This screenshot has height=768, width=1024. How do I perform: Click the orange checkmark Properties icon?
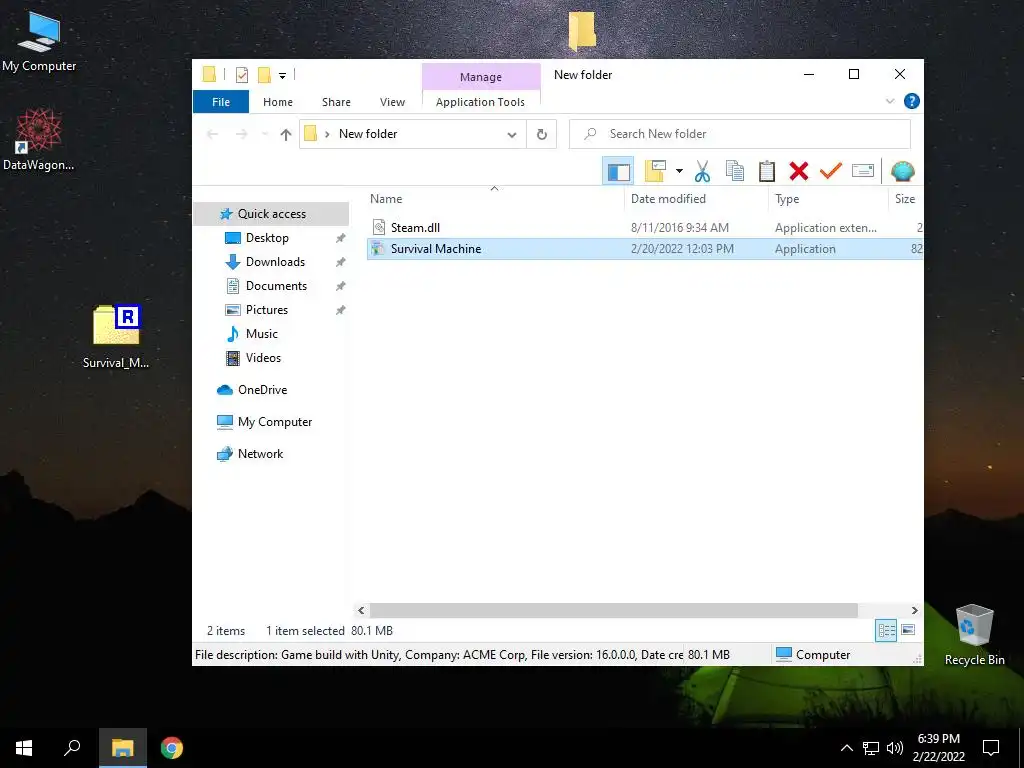click(831, 171)
